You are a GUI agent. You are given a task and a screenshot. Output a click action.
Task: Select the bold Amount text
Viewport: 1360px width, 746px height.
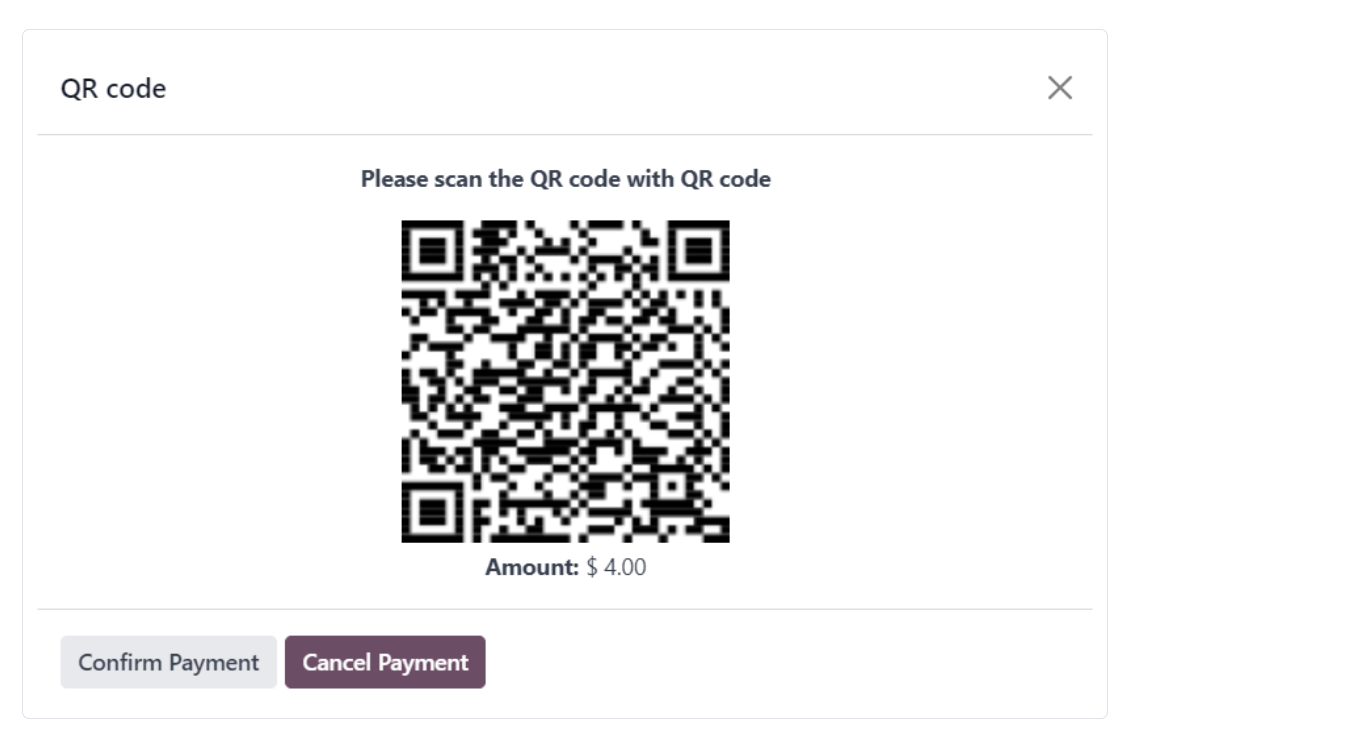click(x=529, y=565)
